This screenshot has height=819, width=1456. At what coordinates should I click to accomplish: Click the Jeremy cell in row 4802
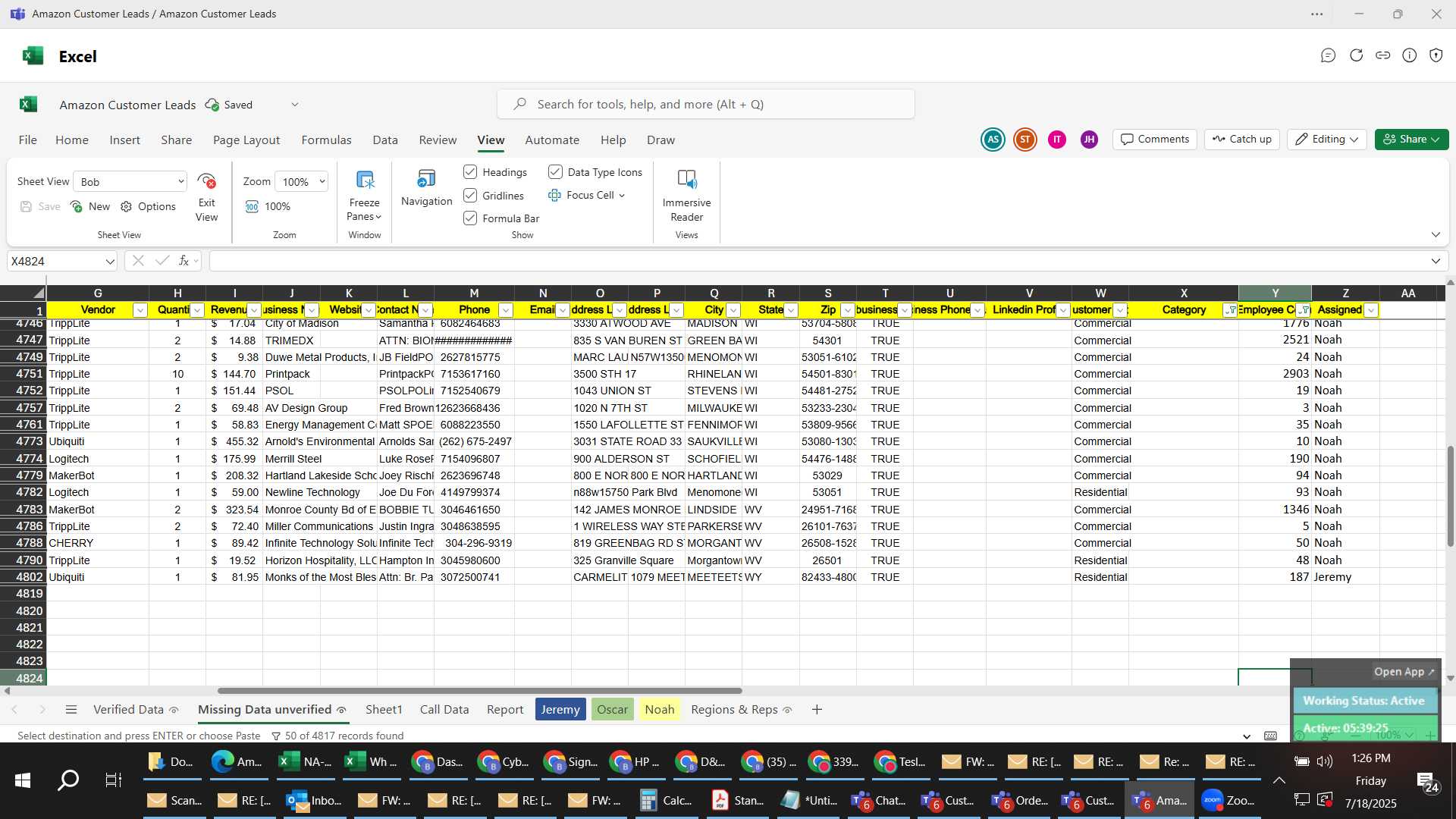click(x=1345, y=577)
